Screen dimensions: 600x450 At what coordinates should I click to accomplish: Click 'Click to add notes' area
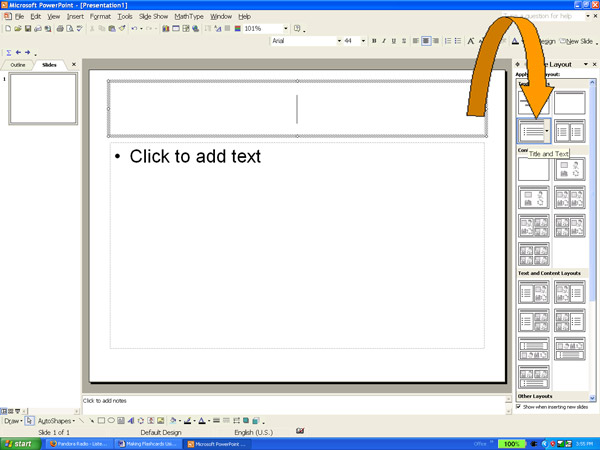point(293,405)
